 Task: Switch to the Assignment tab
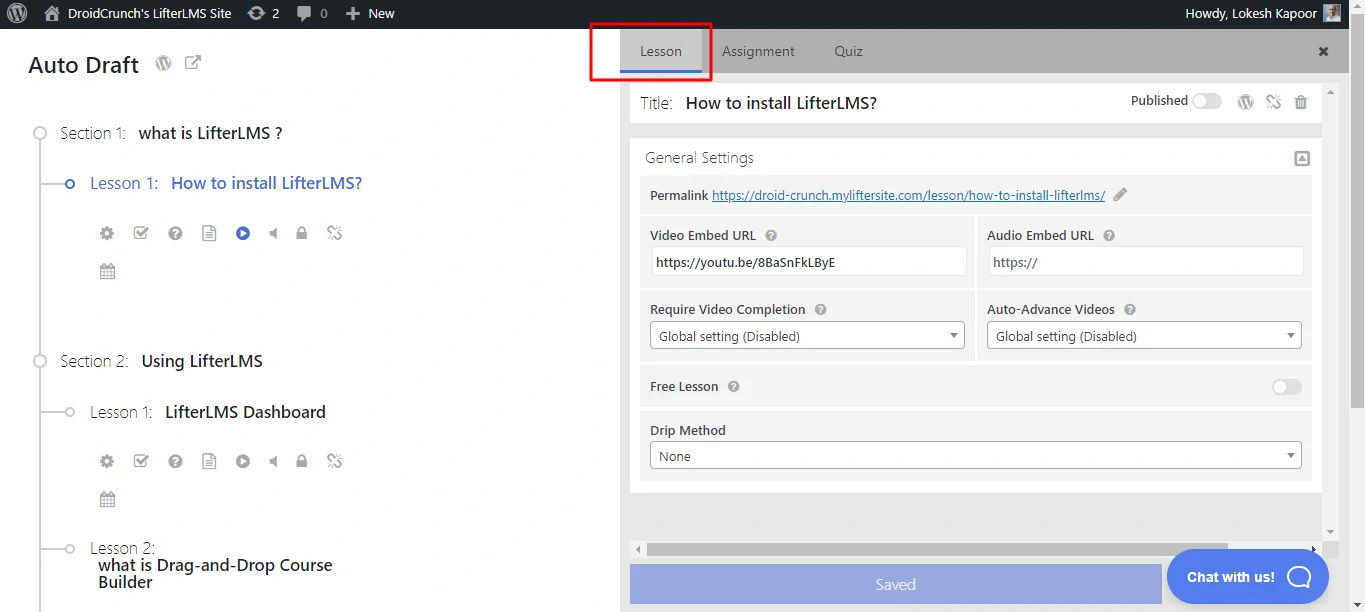(758, 51)
